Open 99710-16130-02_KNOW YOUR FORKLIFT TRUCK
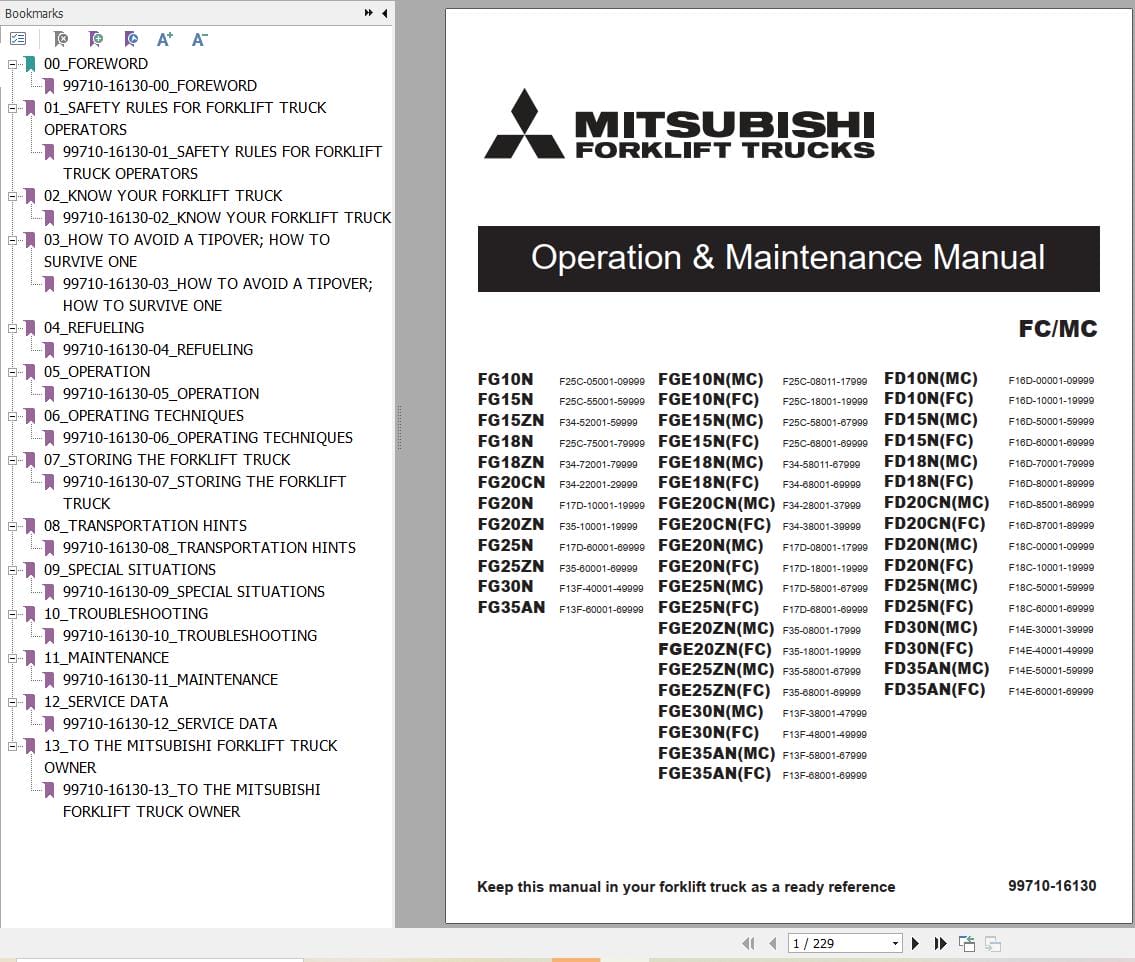 227,217
